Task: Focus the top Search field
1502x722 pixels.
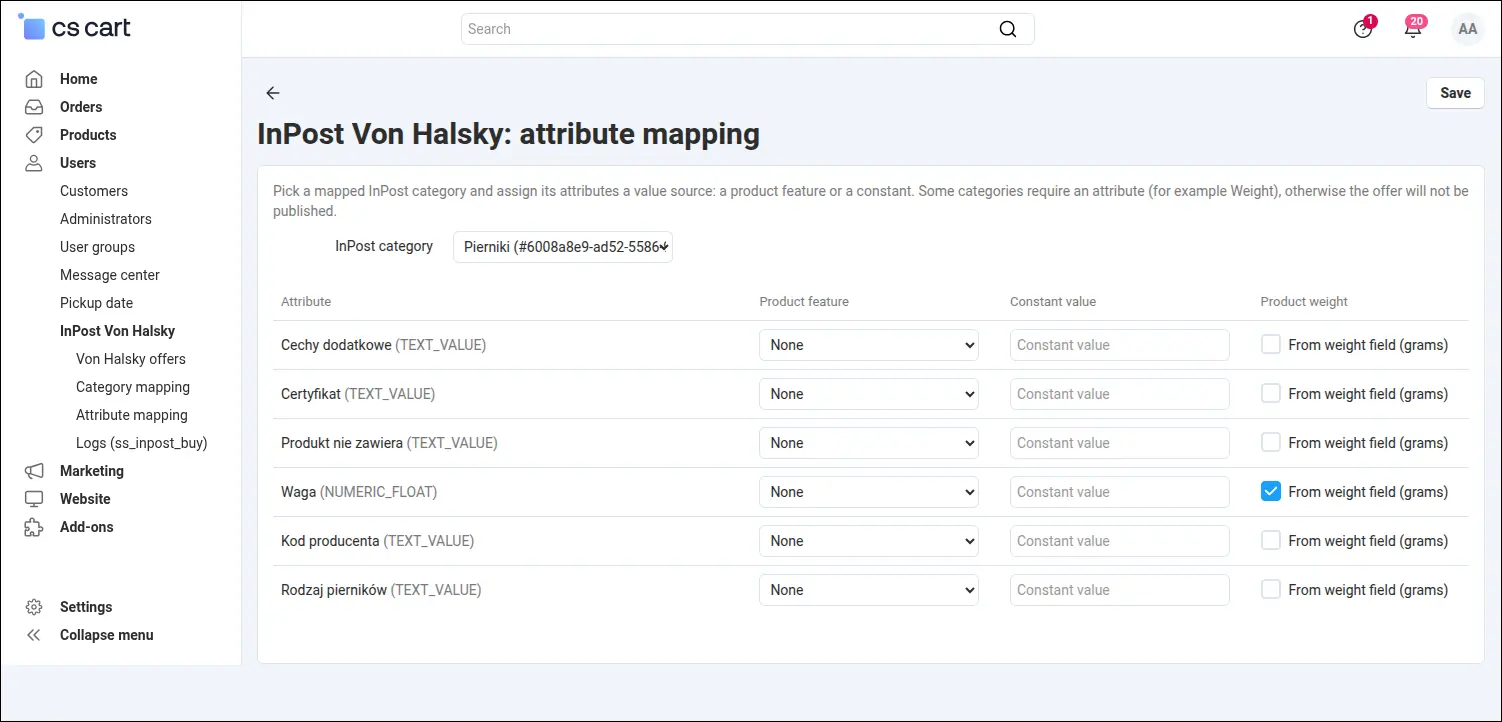Action: pyautogui.click(x=747, y=29)
